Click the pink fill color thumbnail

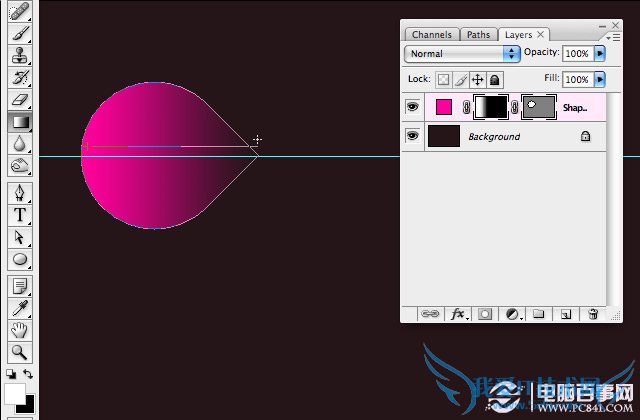[444, 107]
